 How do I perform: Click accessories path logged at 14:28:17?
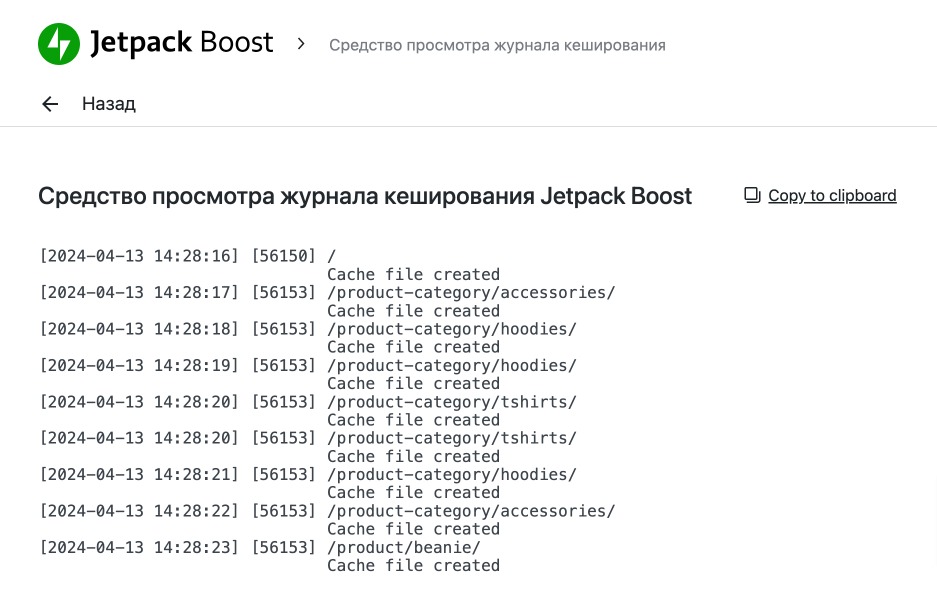(x=471, y=292)
